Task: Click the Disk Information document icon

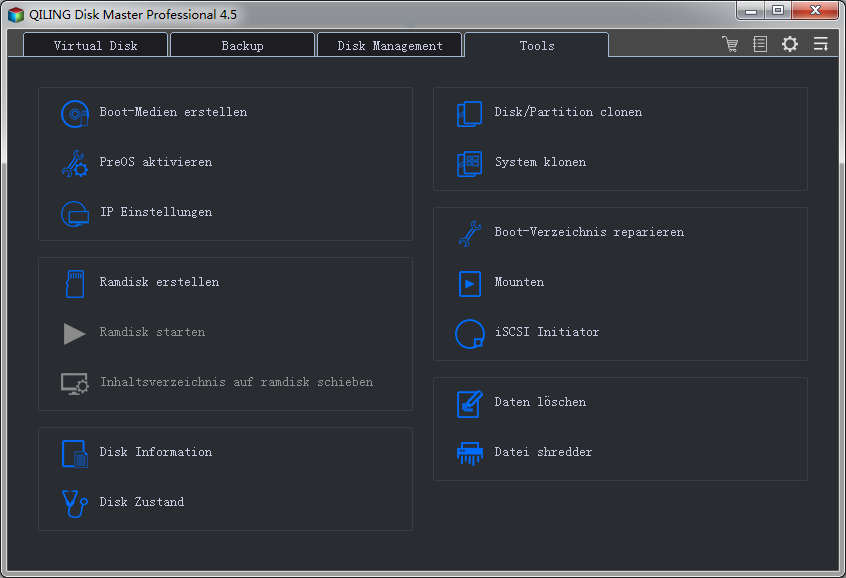Action: [74, 453]
